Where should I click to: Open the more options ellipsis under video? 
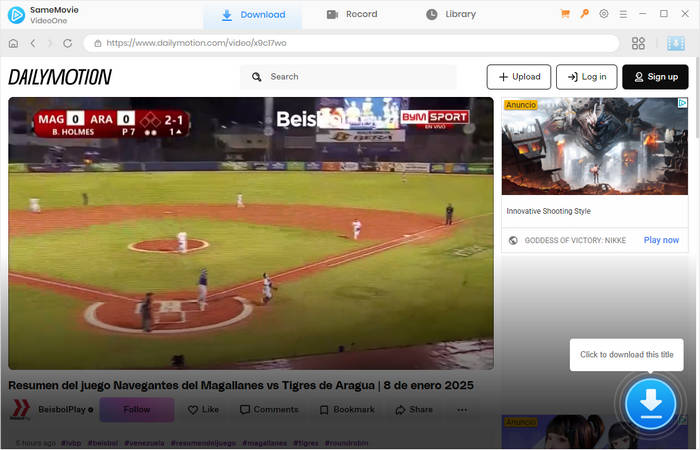tap(462, 410)
